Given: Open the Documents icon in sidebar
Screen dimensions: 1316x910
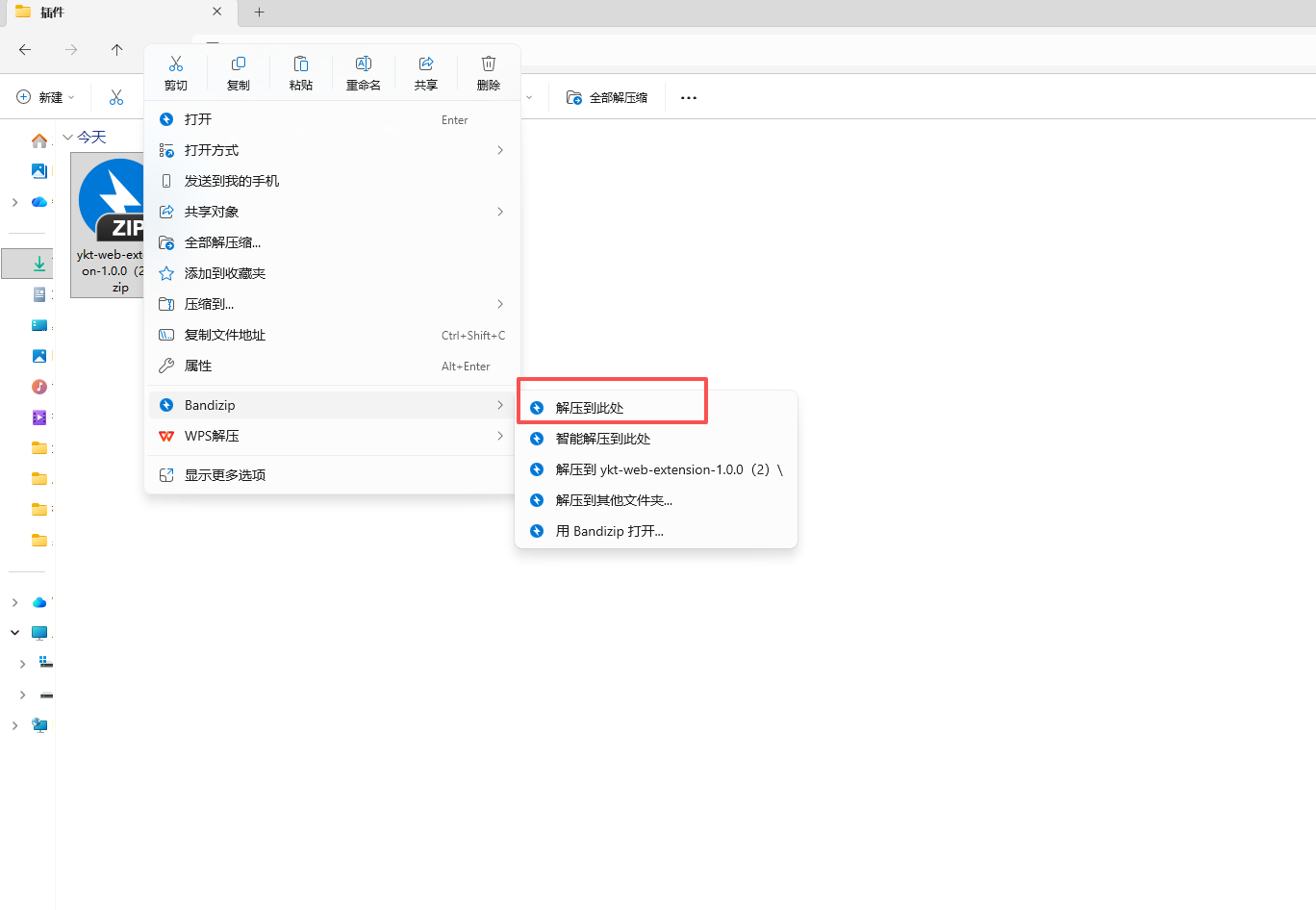Looking at the screenshot, I should point(39,294).
